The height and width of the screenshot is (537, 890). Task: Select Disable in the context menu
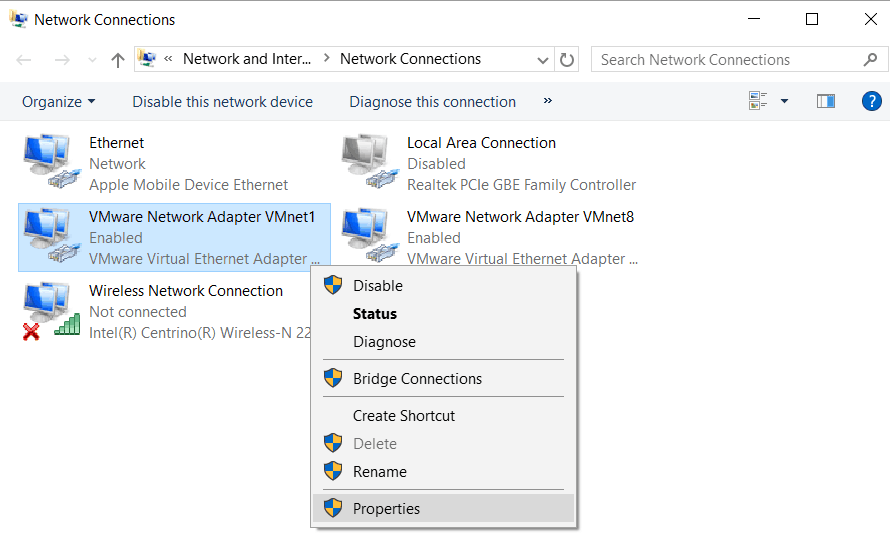[377, 286]
